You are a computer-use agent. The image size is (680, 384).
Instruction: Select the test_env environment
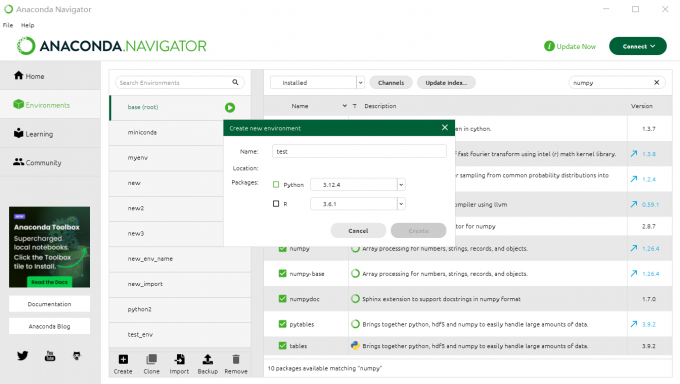(180, 335)
